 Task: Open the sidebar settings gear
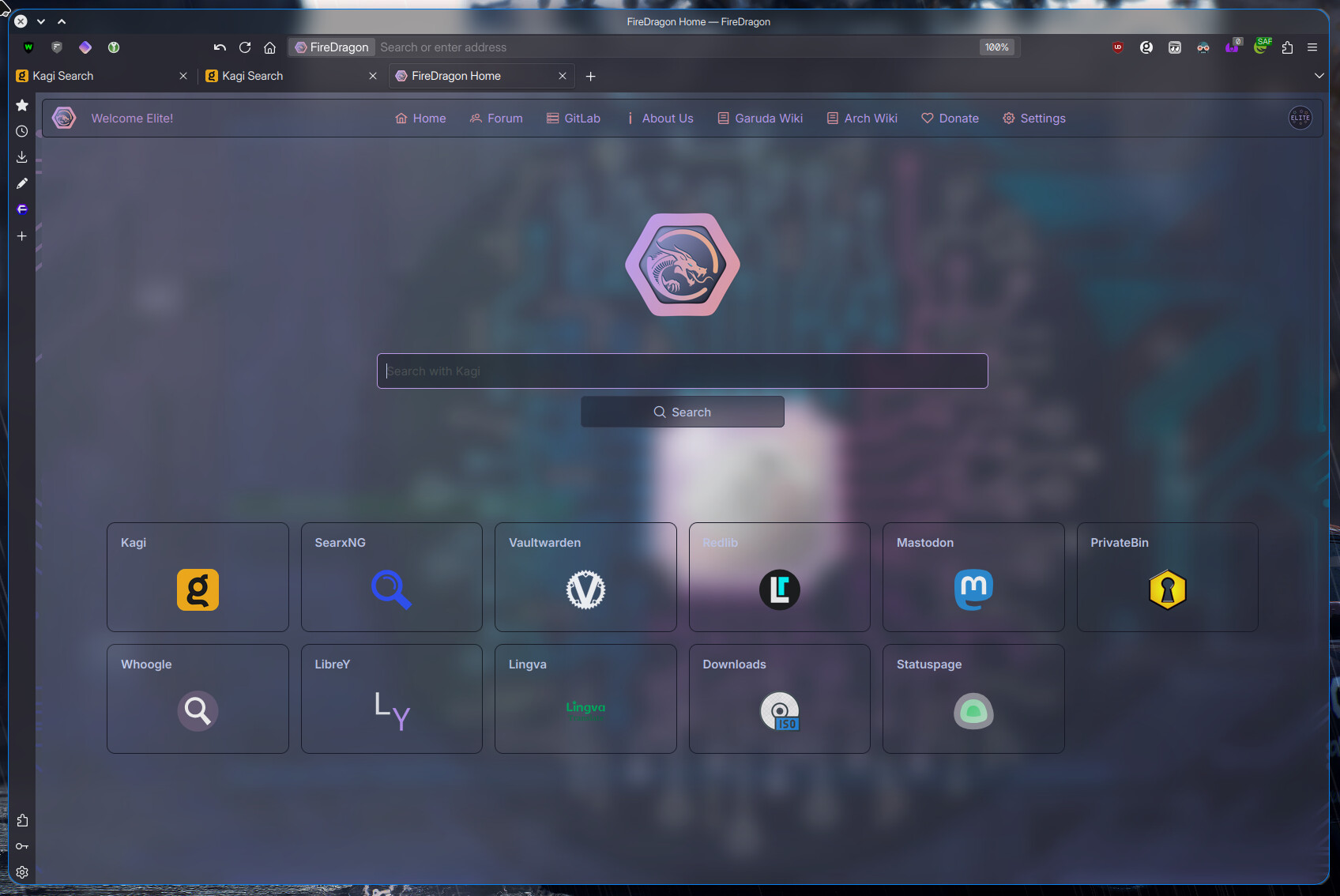pyautogui.click(x=22, y=872)
